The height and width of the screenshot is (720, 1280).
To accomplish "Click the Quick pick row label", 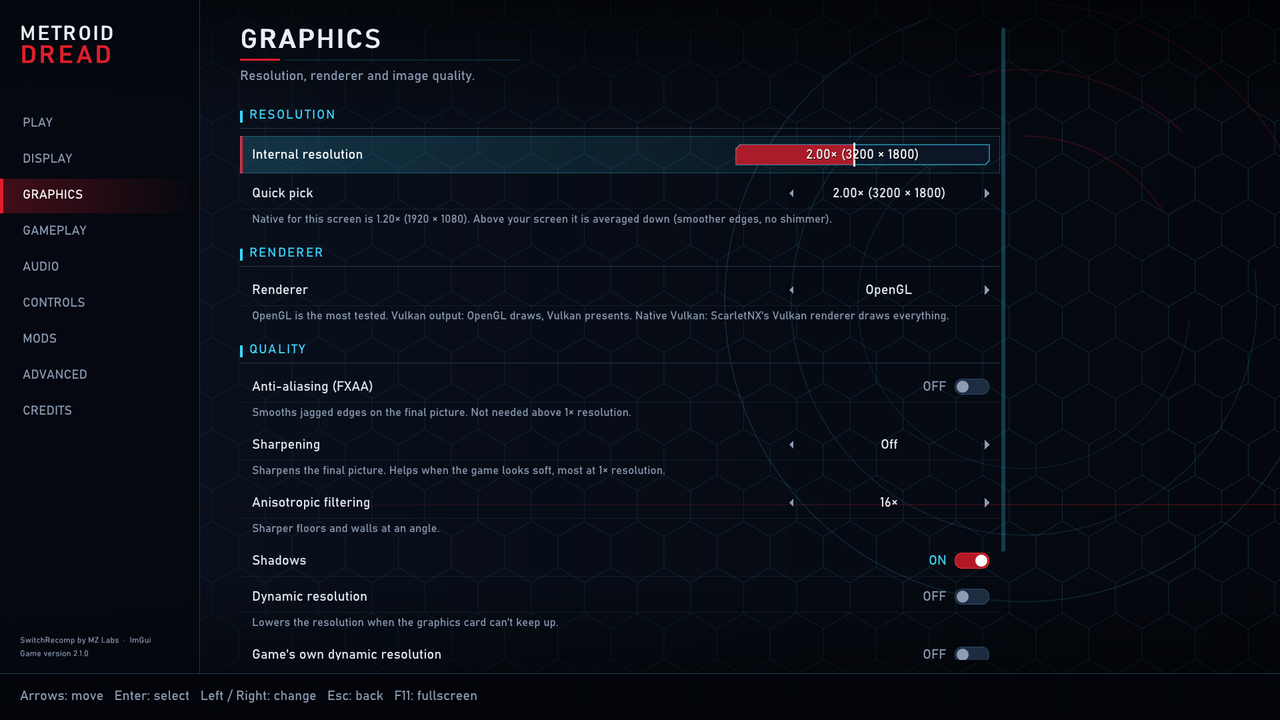I will click(282, 193).
